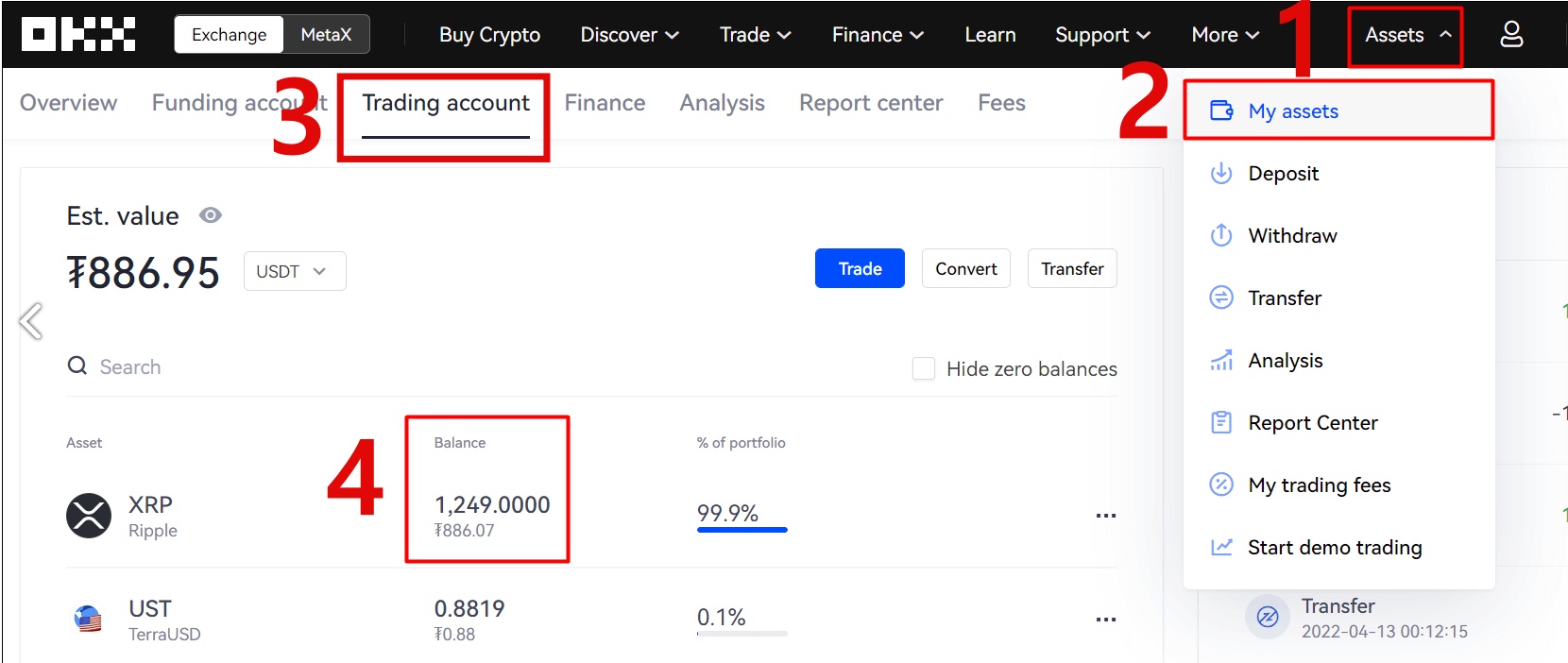Select Deposit from Assets menu
The width and height of the screenshot is (1568, 663).
click(1338, 173)
